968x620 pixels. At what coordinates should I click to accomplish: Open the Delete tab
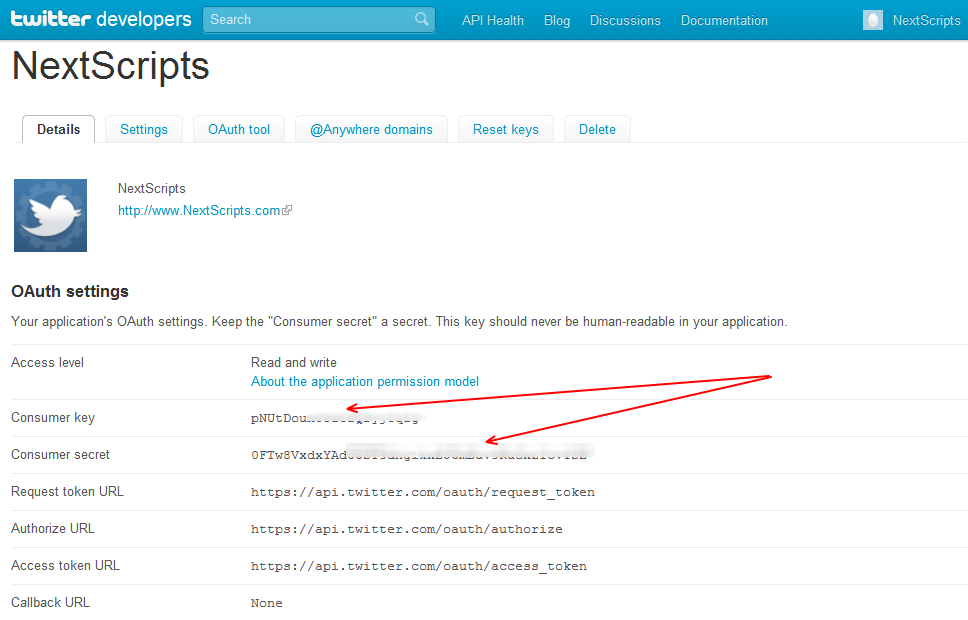click(597, 130)
